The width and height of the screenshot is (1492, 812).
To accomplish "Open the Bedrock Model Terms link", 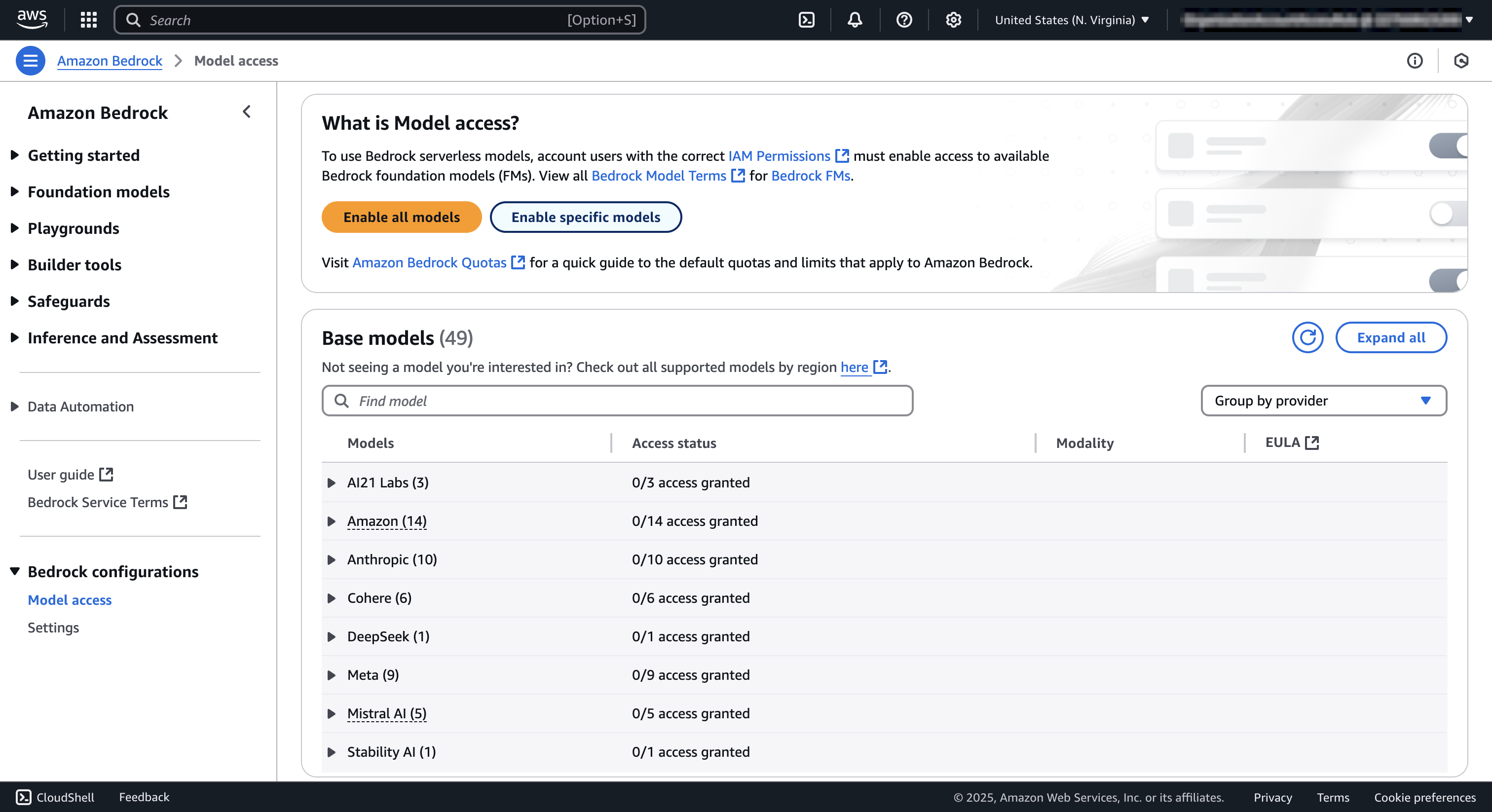I will pos(659,176).
